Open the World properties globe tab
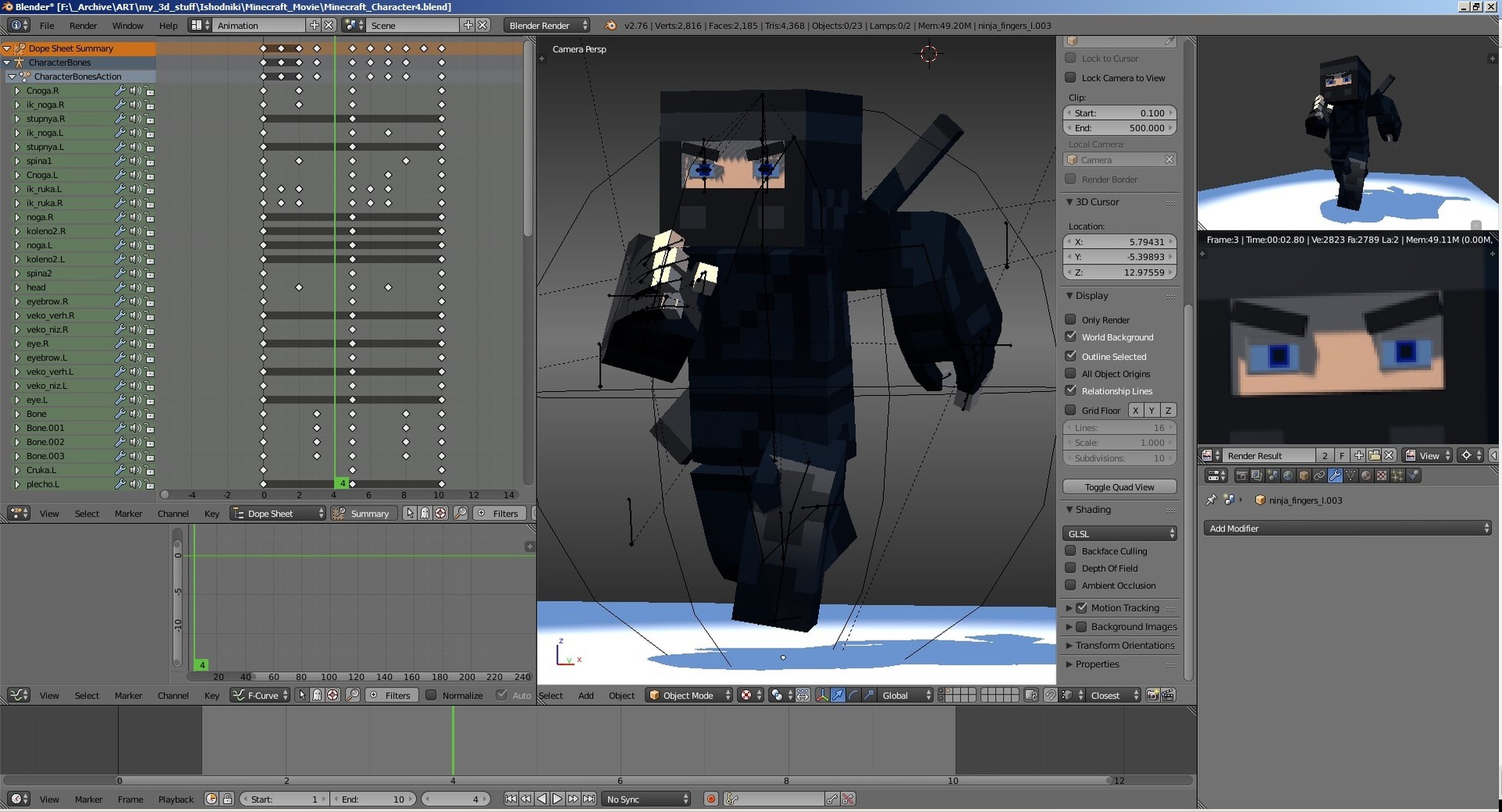 tap(1288, 475)
